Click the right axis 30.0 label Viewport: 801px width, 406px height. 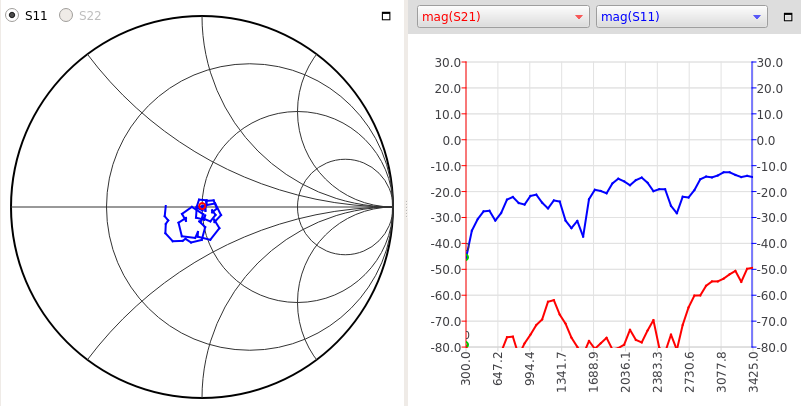coord(770,63)
